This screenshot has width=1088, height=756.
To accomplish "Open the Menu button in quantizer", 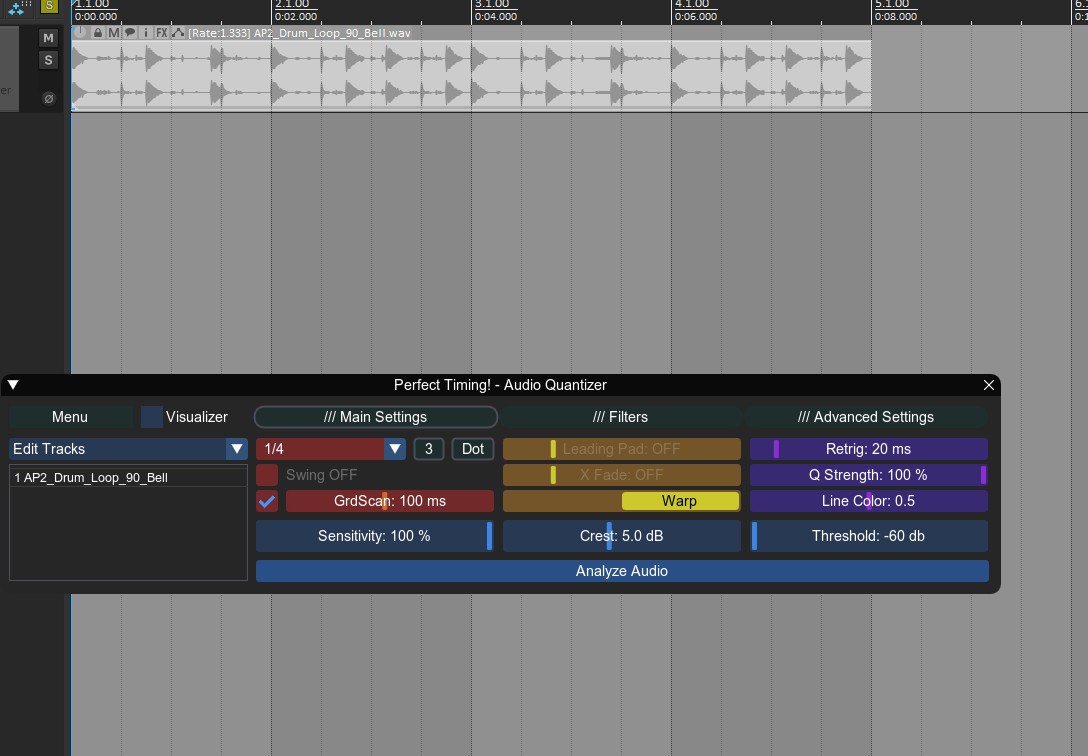I will [70, 417].
